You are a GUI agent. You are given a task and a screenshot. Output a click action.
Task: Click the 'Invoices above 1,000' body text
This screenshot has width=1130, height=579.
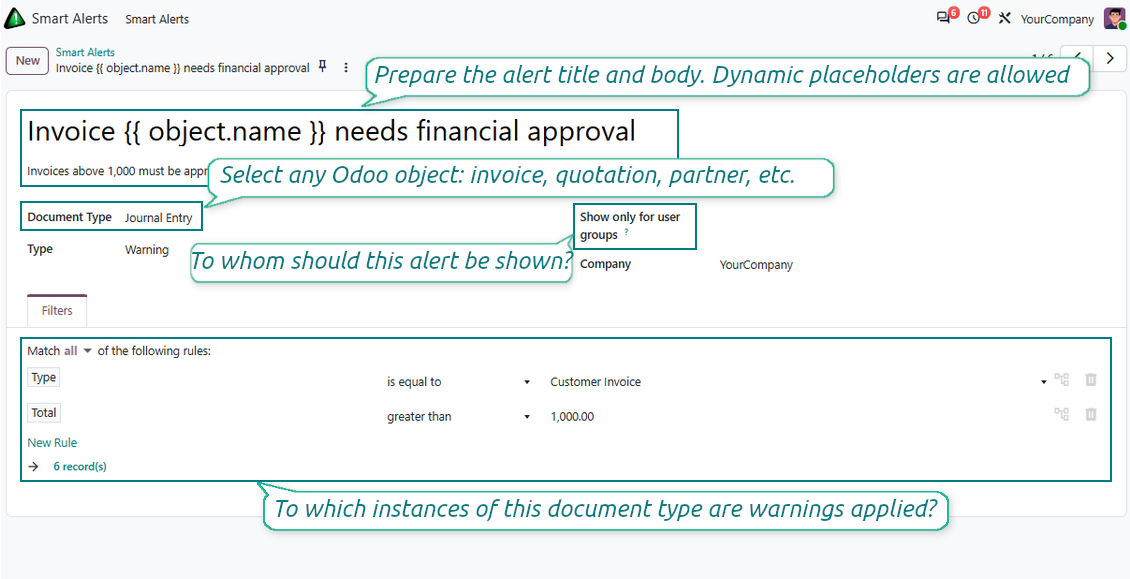coord(117,172)
